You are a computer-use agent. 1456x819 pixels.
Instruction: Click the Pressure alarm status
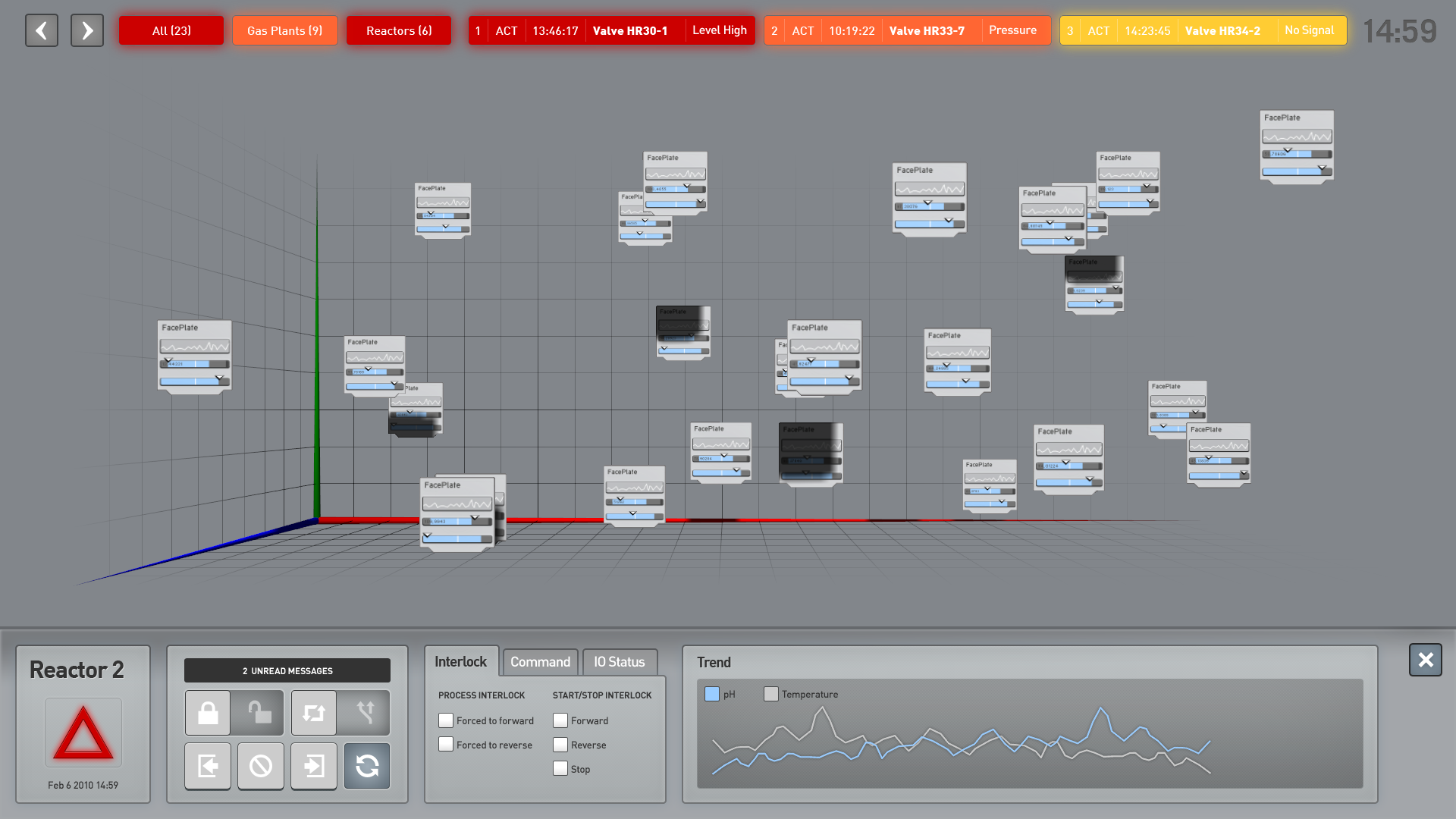click(1012, 30)
